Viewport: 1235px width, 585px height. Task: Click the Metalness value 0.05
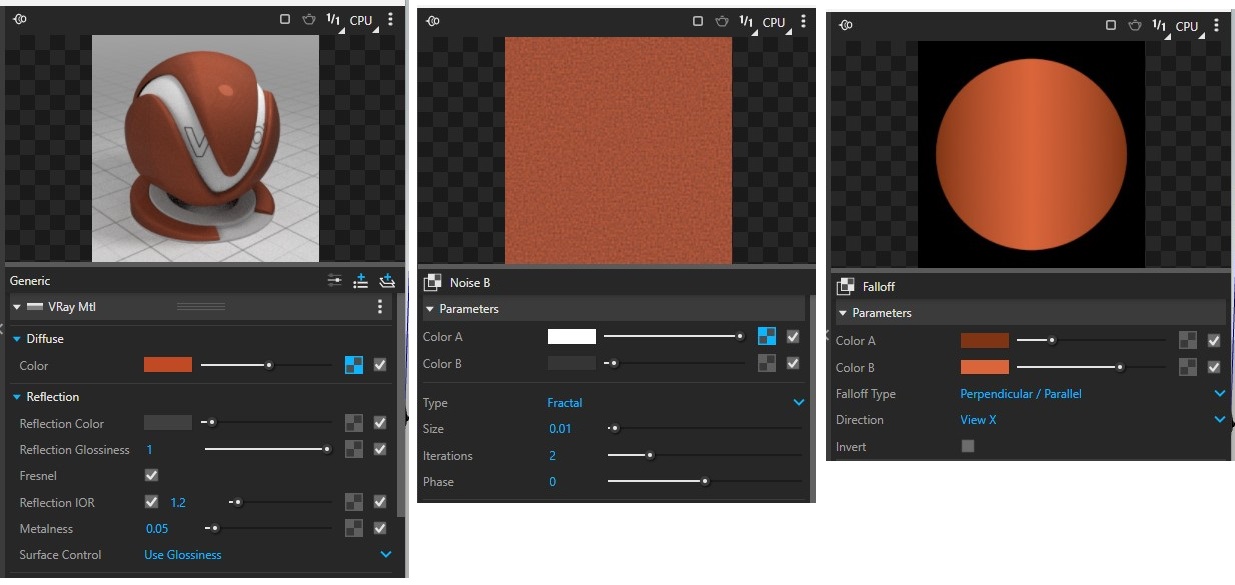(158, 528)
